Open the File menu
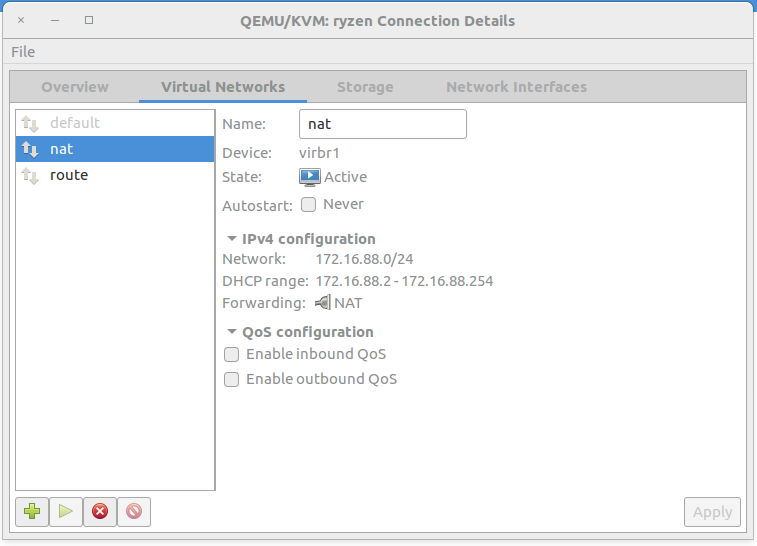This screenshot has width=757, height=546. point(23,52)
